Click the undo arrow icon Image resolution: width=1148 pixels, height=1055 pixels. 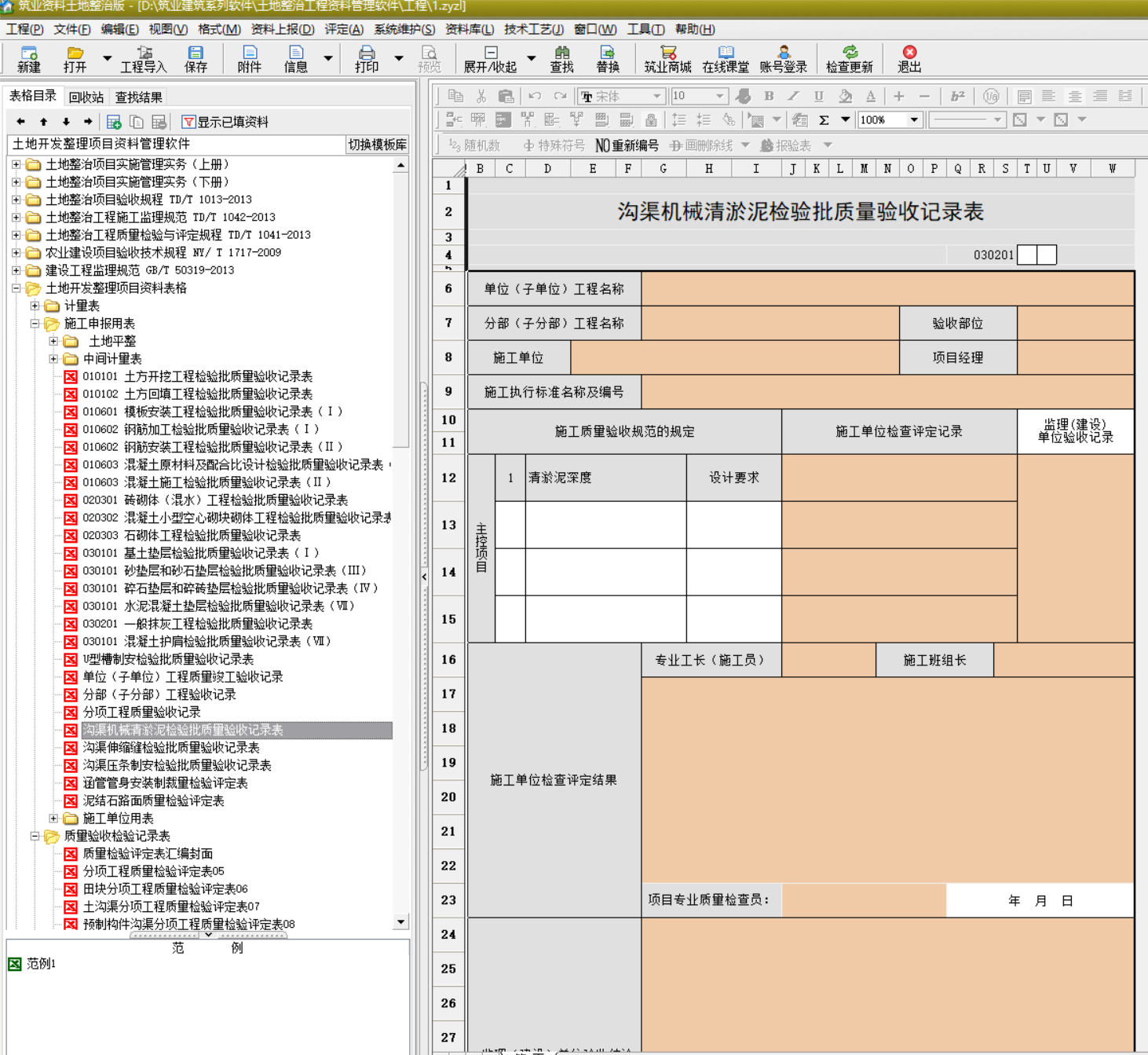pos(535,96)
